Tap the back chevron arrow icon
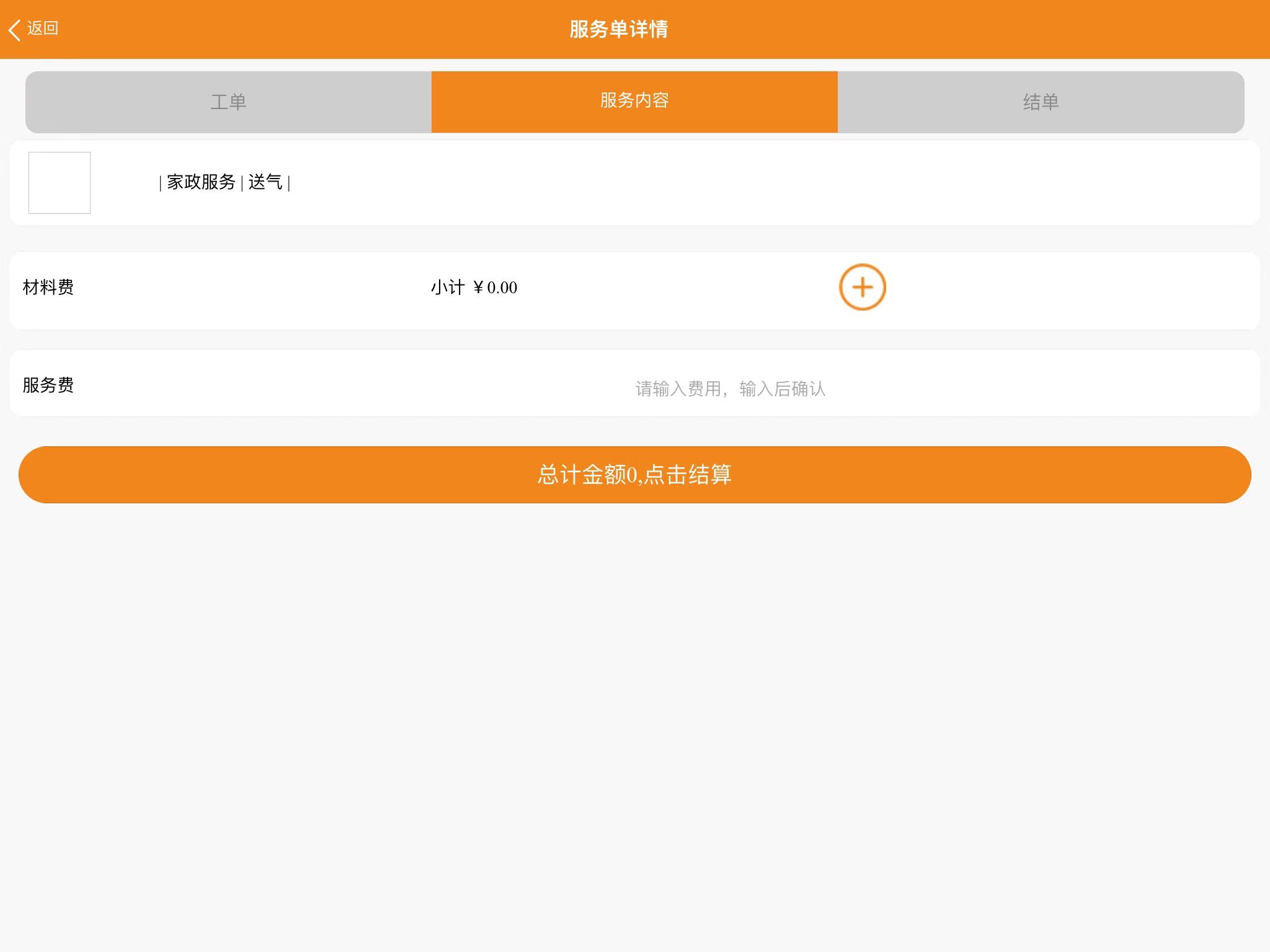 click(x=14, y=30)
